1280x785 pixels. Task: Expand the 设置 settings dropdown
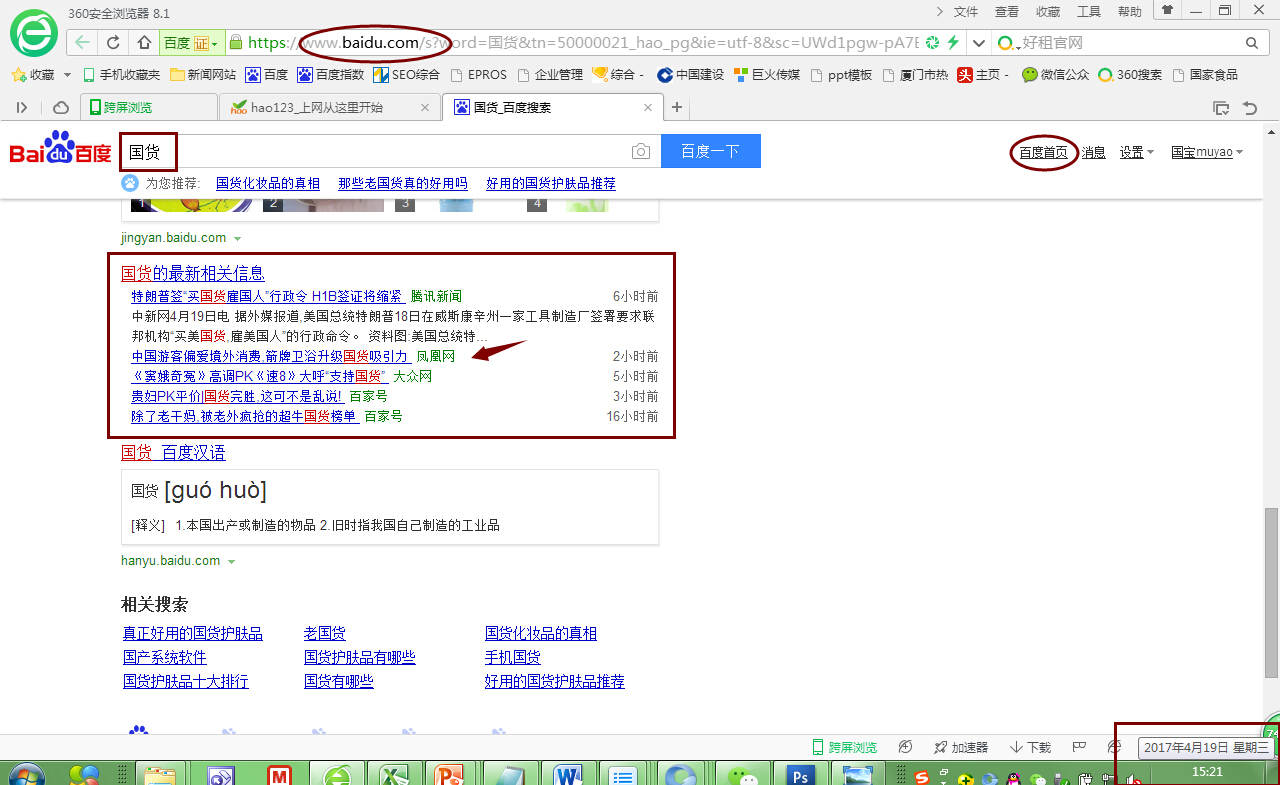(1136, 153)
